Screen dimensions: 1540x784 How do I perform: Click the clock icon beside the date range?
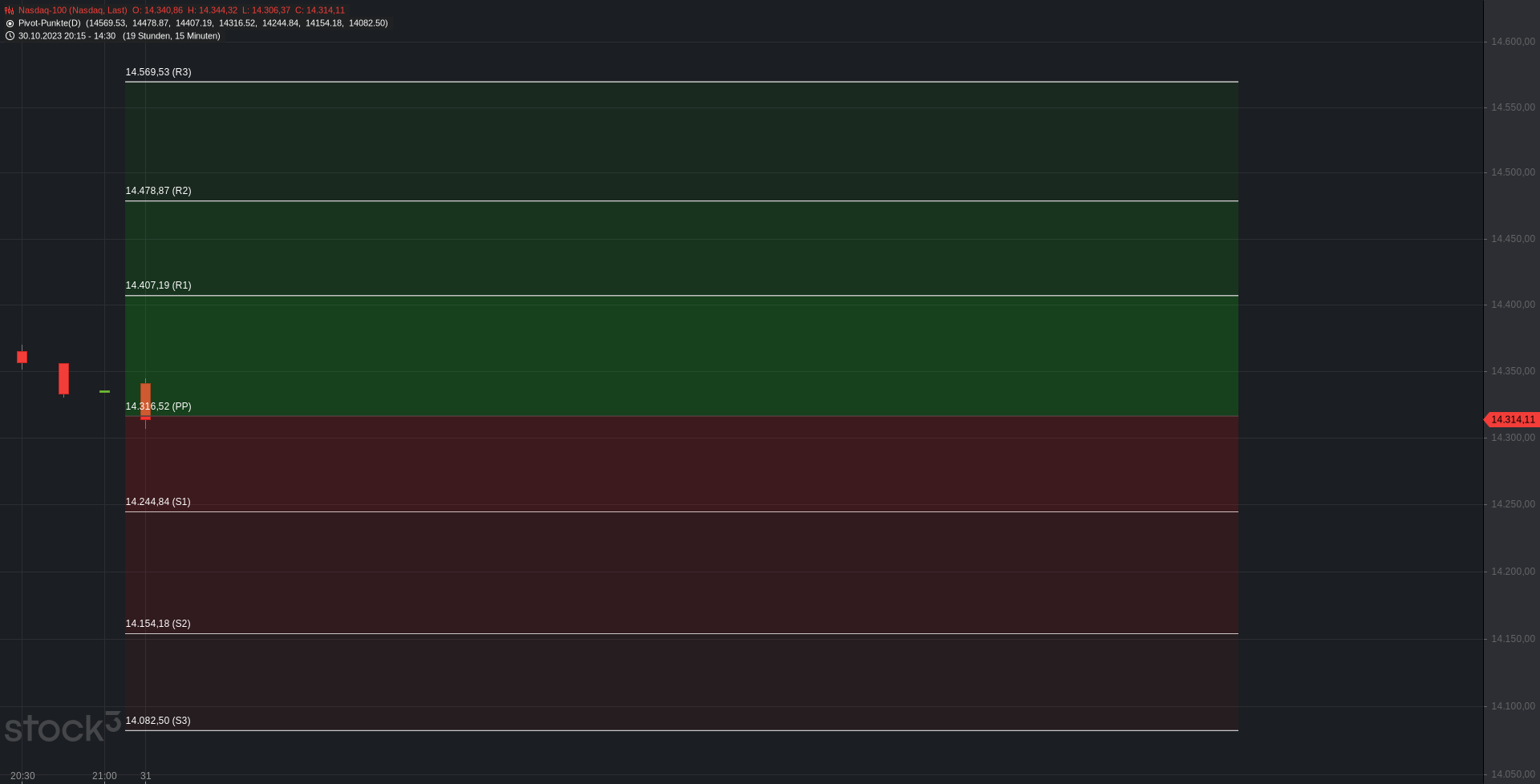click(10, 36)
